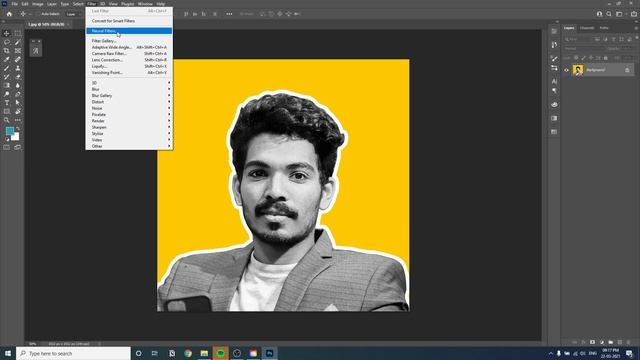Expand the Noise submenu
Screen dimensions: 640x360
tap(129, 108)
